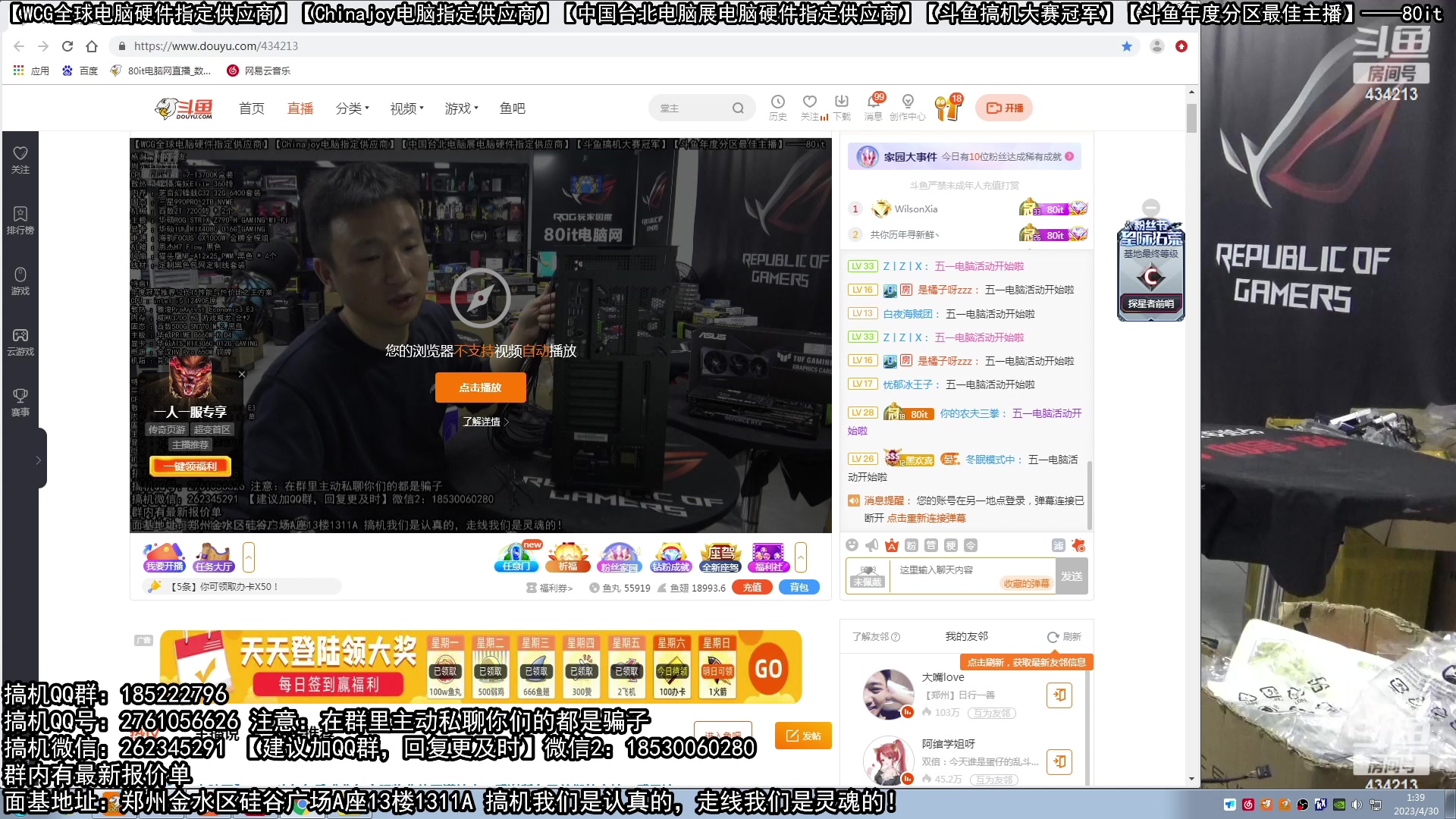Open 赛事 in the left sidebar
Image resolution: width=1456 pixels, height=819 pixels.
pos(20,403)
